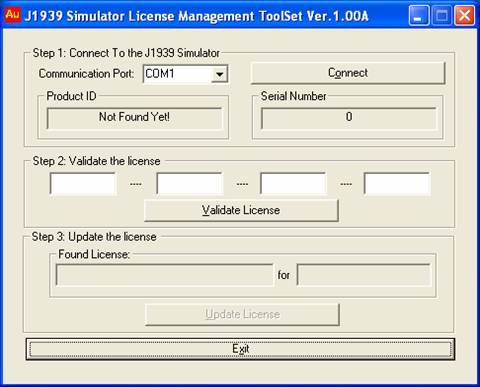Click the maximize button in the title bar
Viewport: 480px width, 387px height.
tap(442, 15)
